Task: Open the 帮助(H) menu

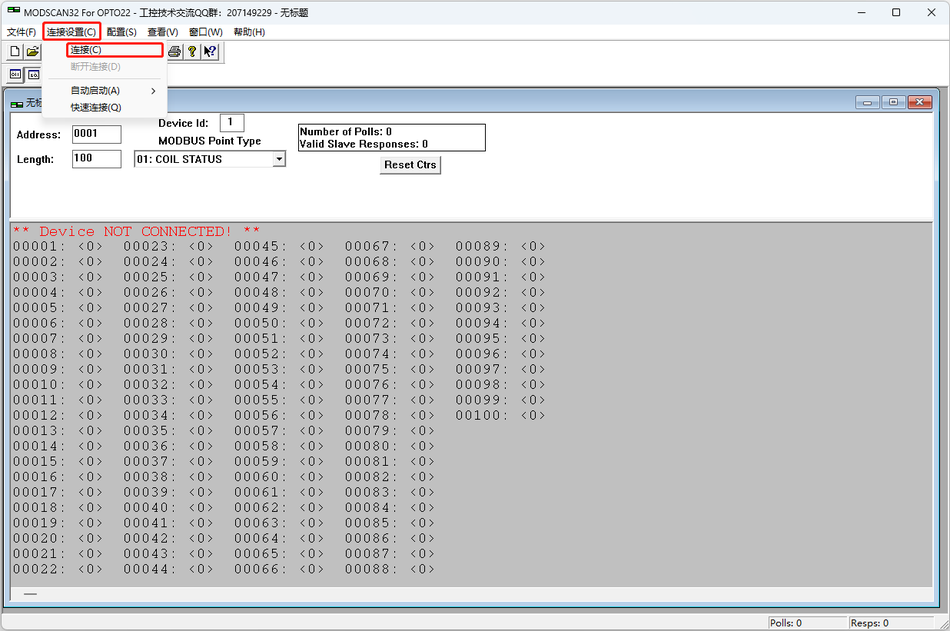Action: click(249, 32)
